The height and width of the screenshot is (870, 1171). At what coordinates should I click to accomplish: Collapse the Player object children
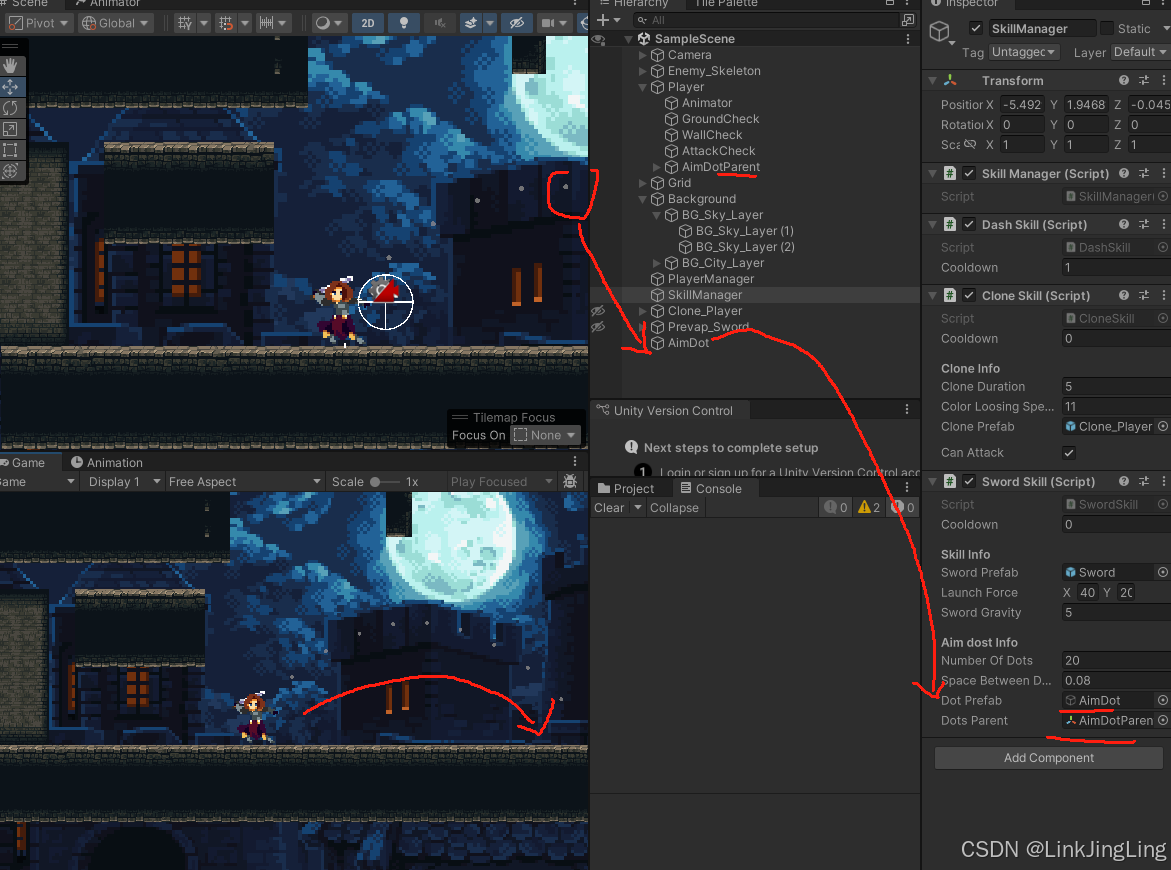click(x=643, y=87)
